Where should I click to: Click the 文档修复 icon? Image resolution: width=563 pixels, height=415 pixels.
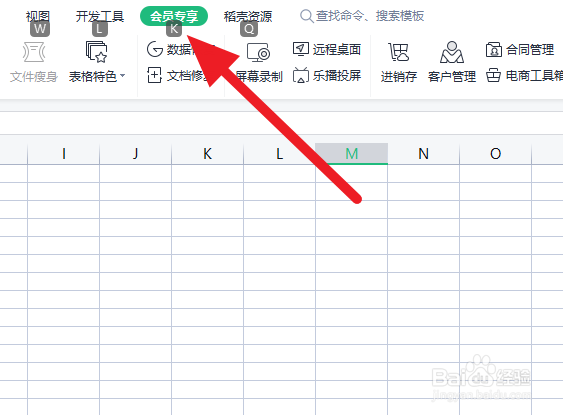[x=154, y=75]
